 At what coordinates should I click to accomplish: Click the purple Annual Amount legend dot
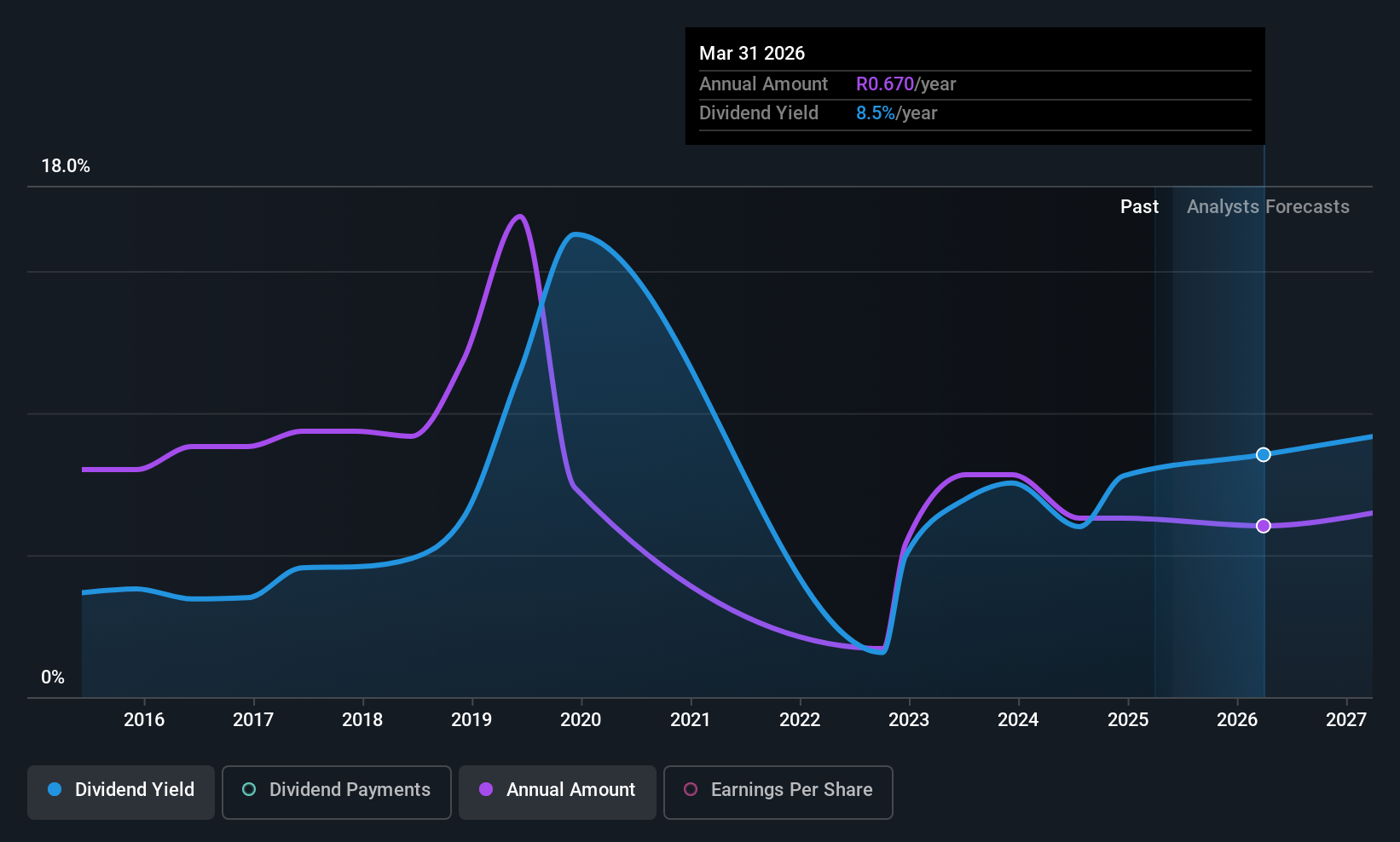point(486,789)
